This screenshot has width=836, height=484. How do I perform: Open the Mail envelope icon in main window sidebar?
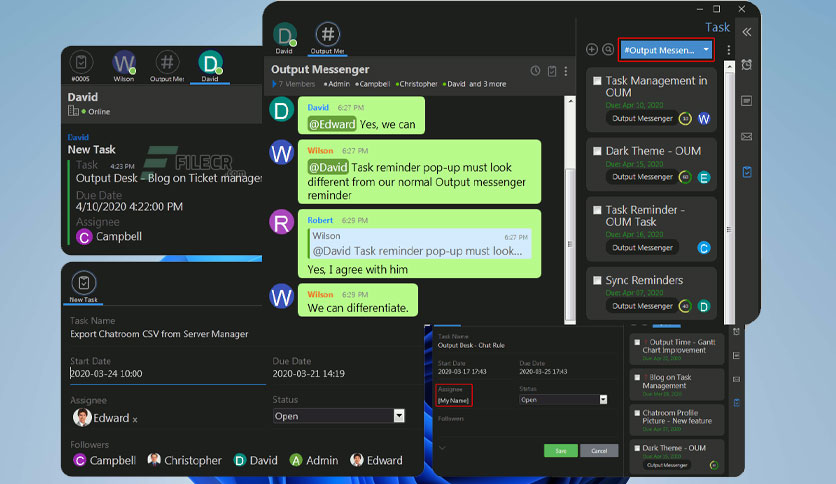tap(746, 136)
